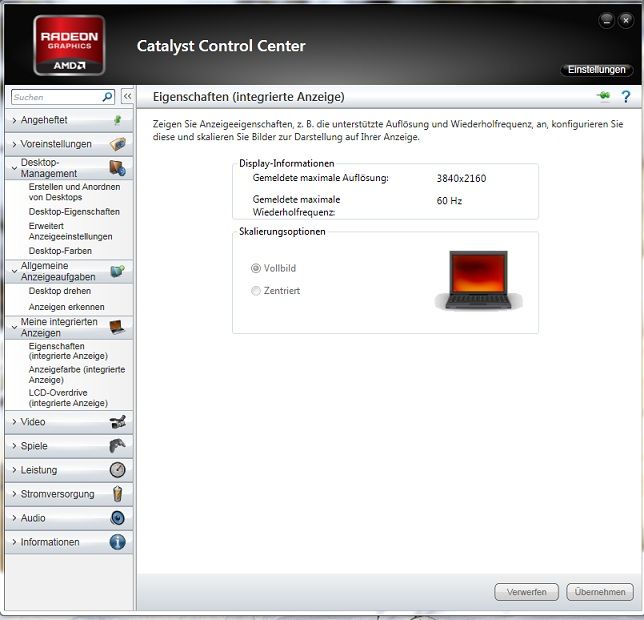Click the Verwerfen button
The height and width of the screenshot is (620, 644).
pyautogui.click(x=527, y=592)
